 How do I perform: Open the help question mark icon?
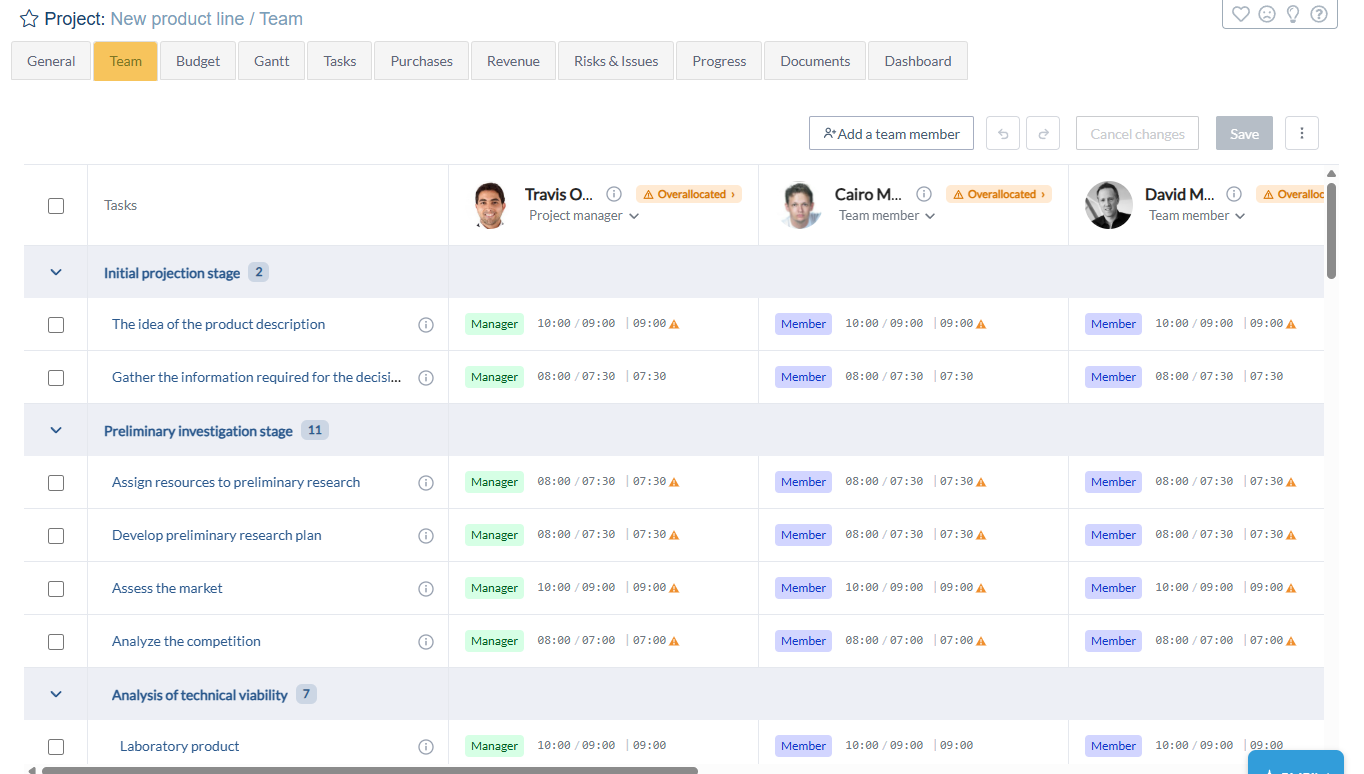(x=1319, y=14)
